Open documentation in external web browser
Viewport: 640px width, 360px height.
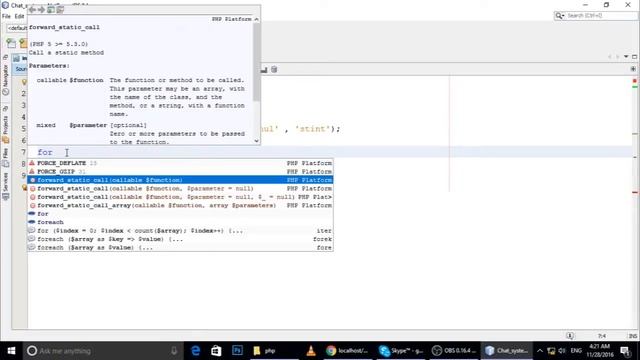(x=51, y=10)
